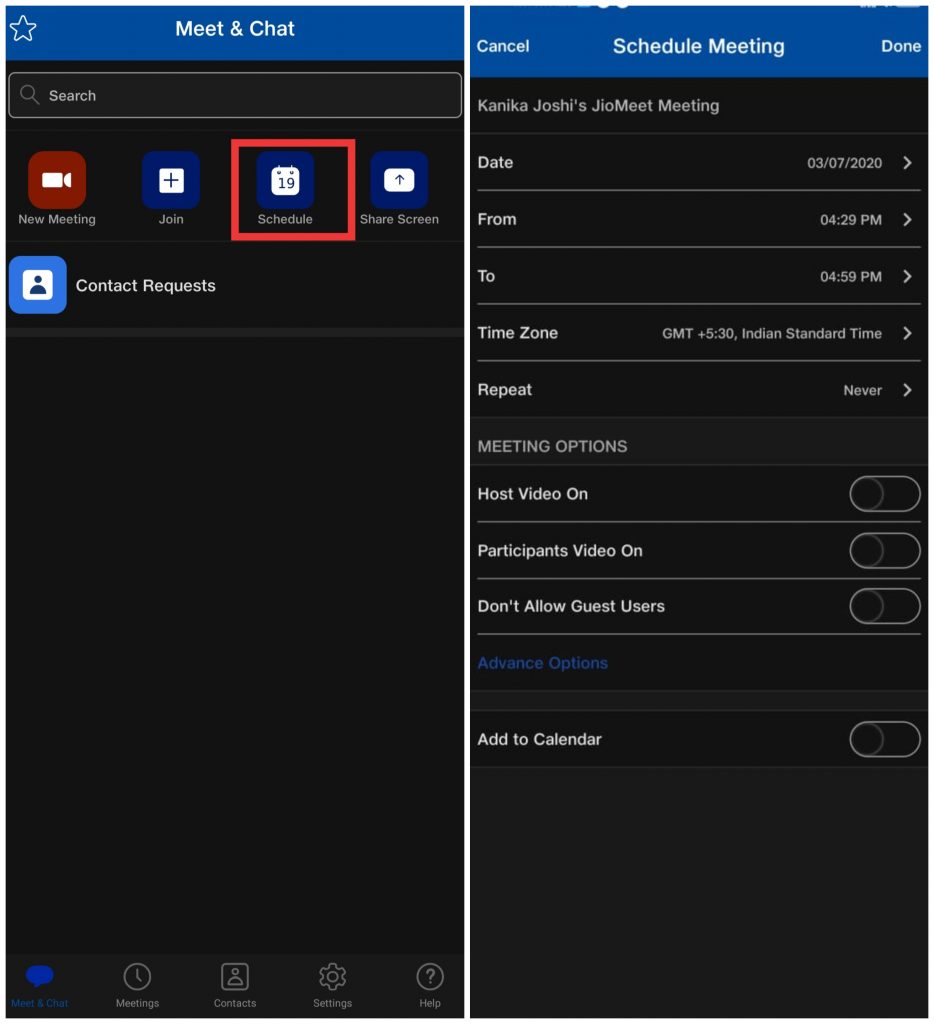
Task: Tap the Time Zone label
Action: [517, 333]
